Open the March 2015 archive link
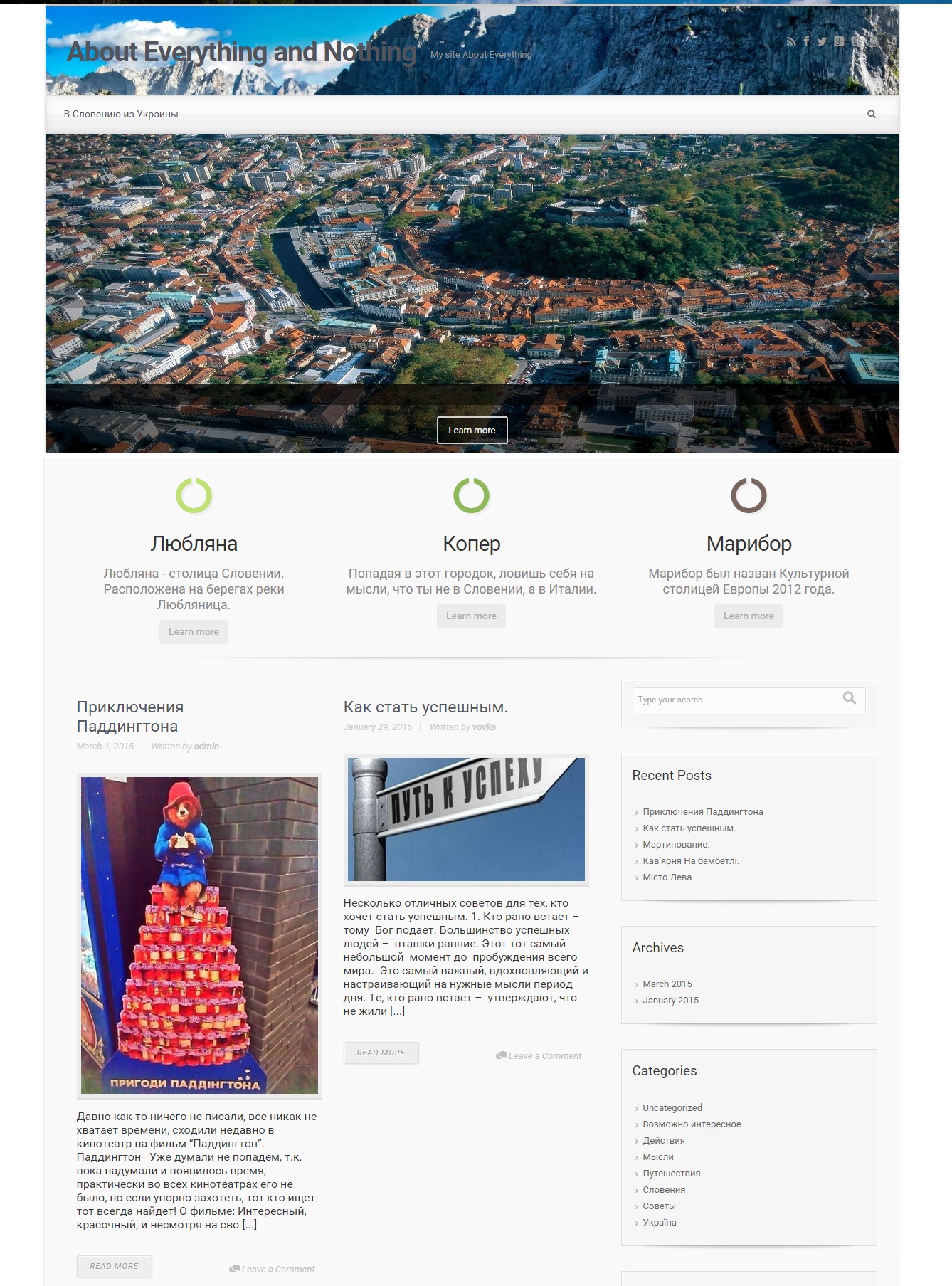The width and height of the screenshot is (952, 1286). pyautogui.click(x=667, y=984)
